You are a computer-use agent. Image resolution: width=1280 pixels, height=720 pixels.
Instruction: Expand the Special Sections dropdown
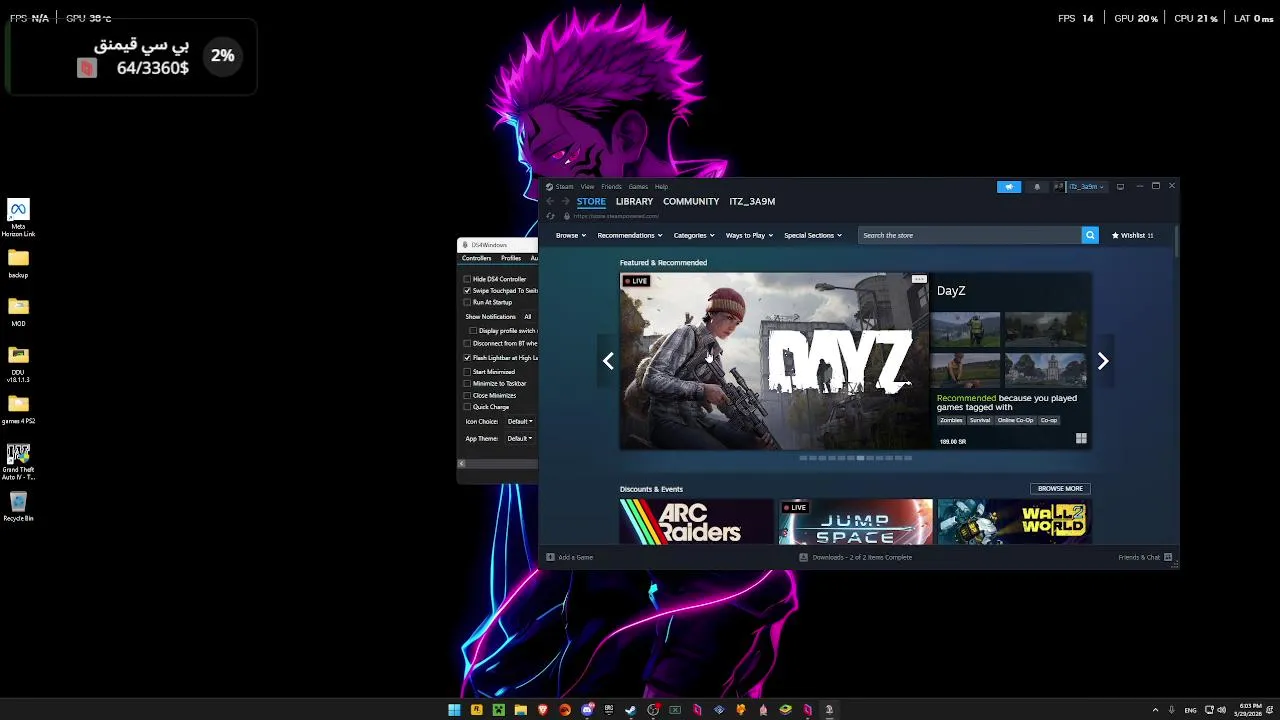coord(813,236)
